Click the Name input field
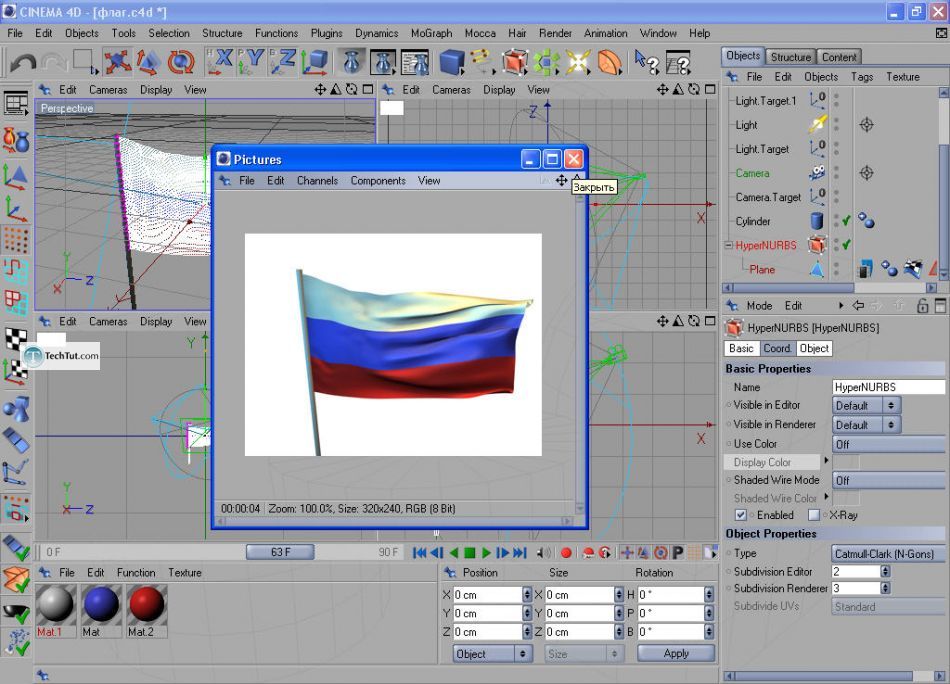 click(x=888, y=387)
